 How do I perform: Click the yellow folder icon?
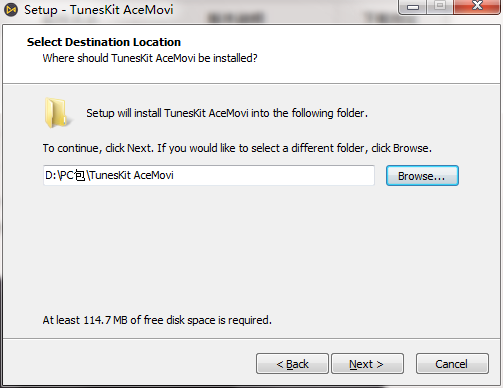(x=57, y=113)
